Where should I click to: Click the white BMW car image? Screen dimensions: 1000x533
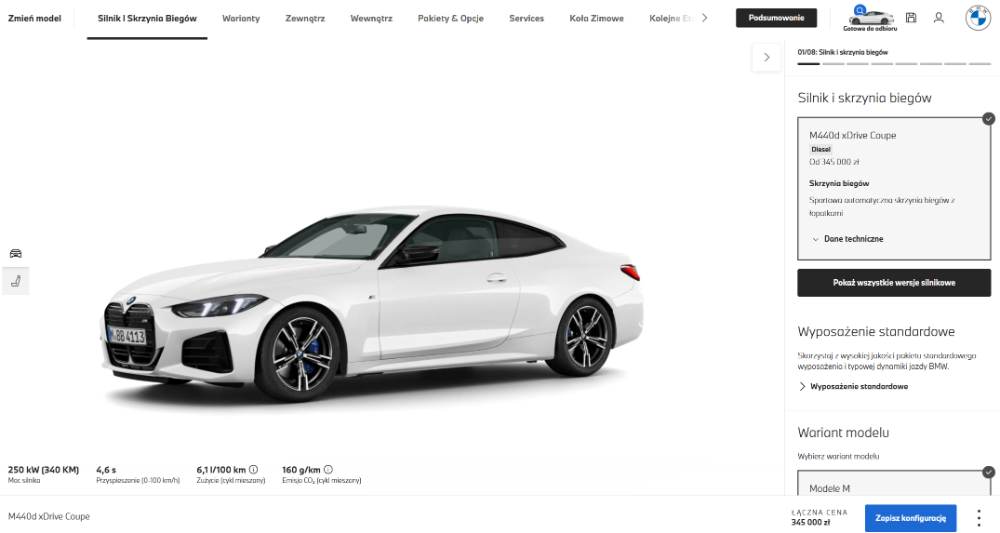tap(372, 303)
